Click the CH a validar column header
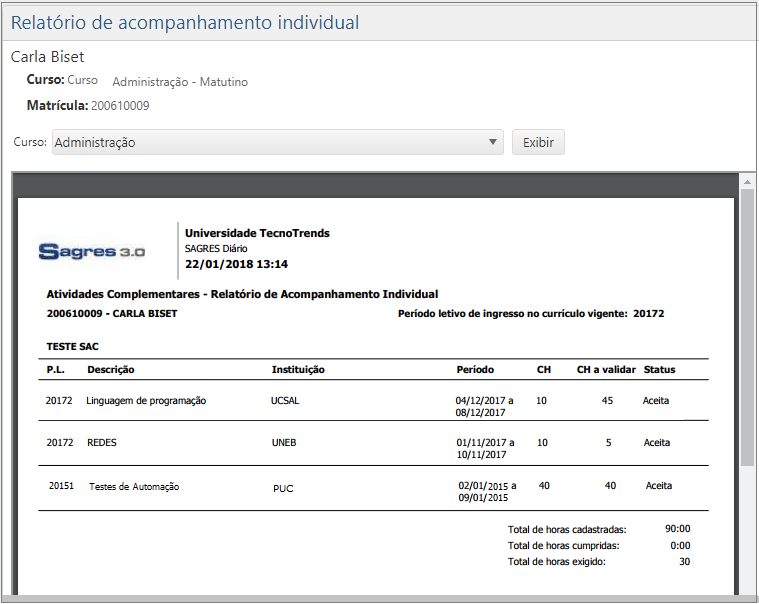Image resolution: width=759 pixels, height=604 pixels. [x=606, y=369]
